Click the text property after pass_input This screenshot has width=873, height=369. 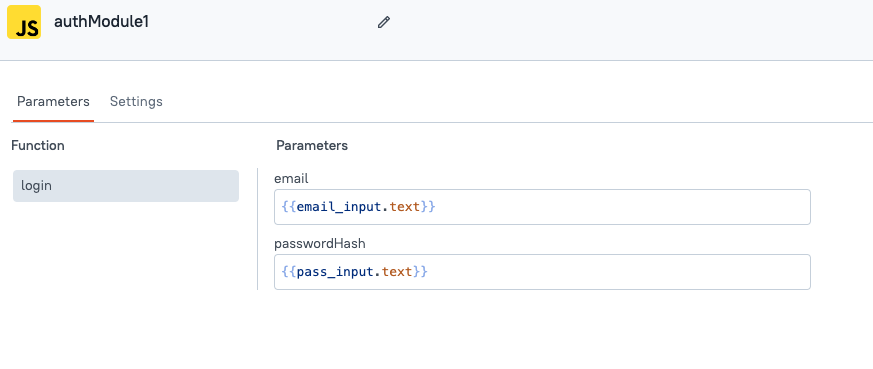[x=397, y=272]
